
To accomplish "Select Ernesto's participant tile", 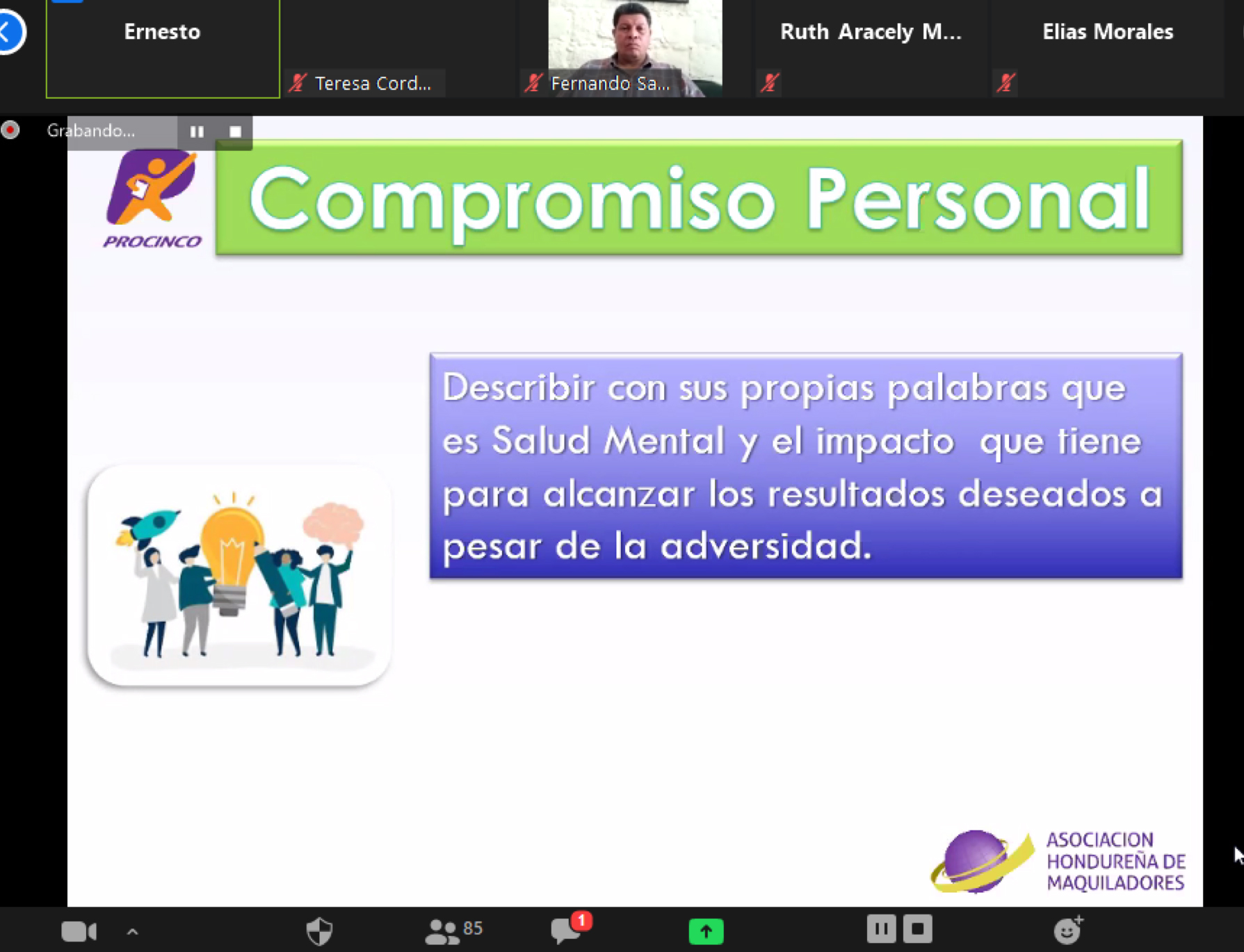I will point(163,49).
